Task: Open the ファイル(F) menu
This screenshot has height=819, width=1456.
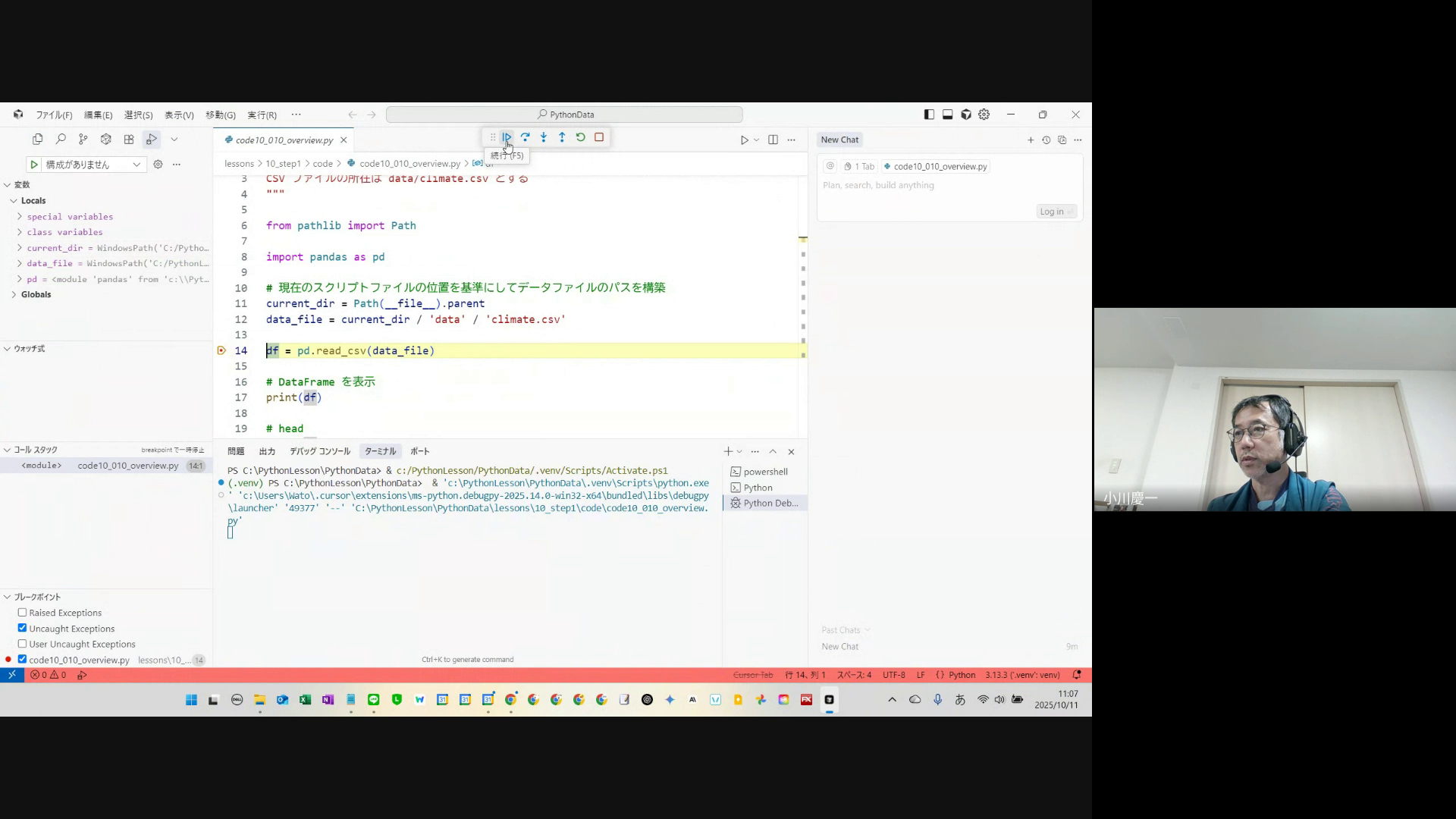Action: [x=54, y=115]
